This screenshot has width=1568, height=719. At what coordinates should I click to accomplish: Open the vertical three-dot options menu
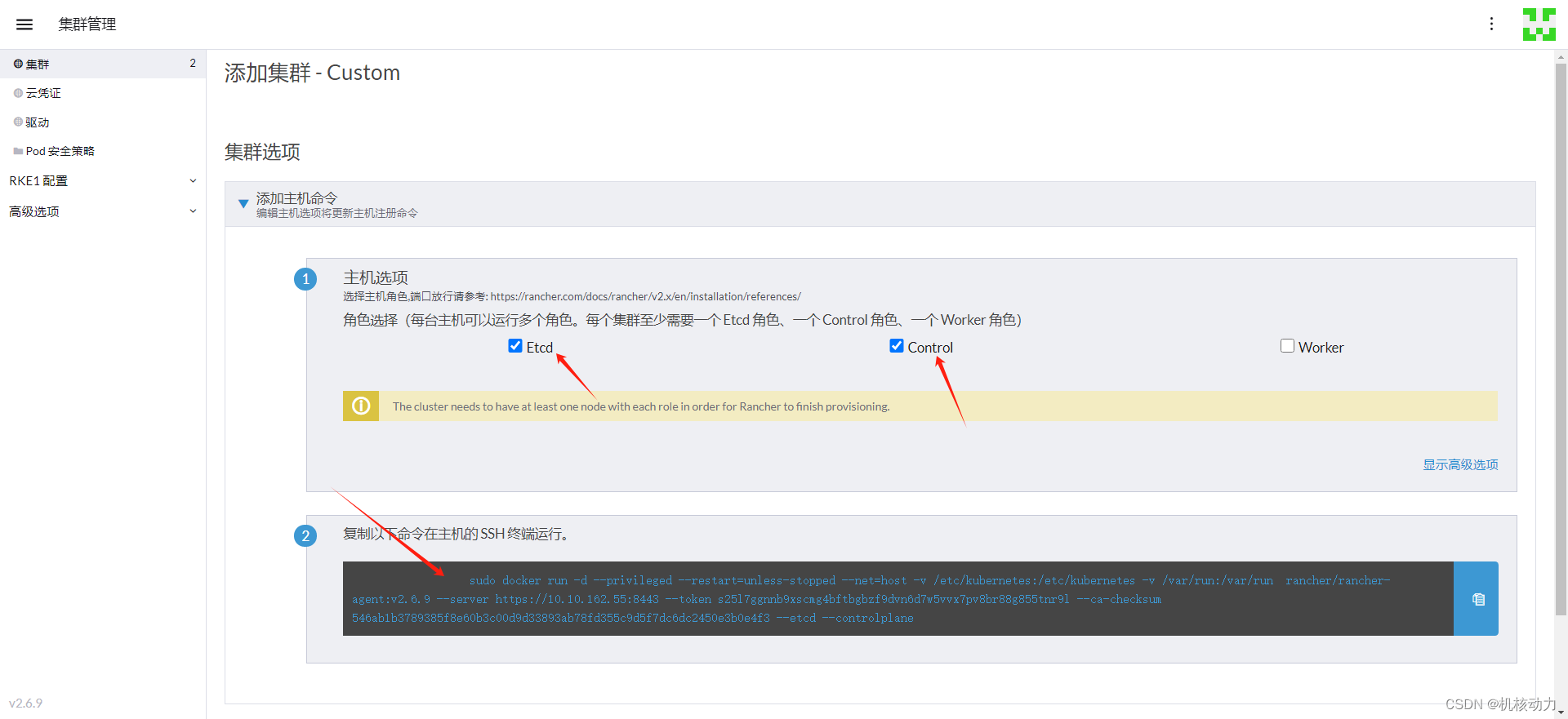click(x=1491, y=24)
